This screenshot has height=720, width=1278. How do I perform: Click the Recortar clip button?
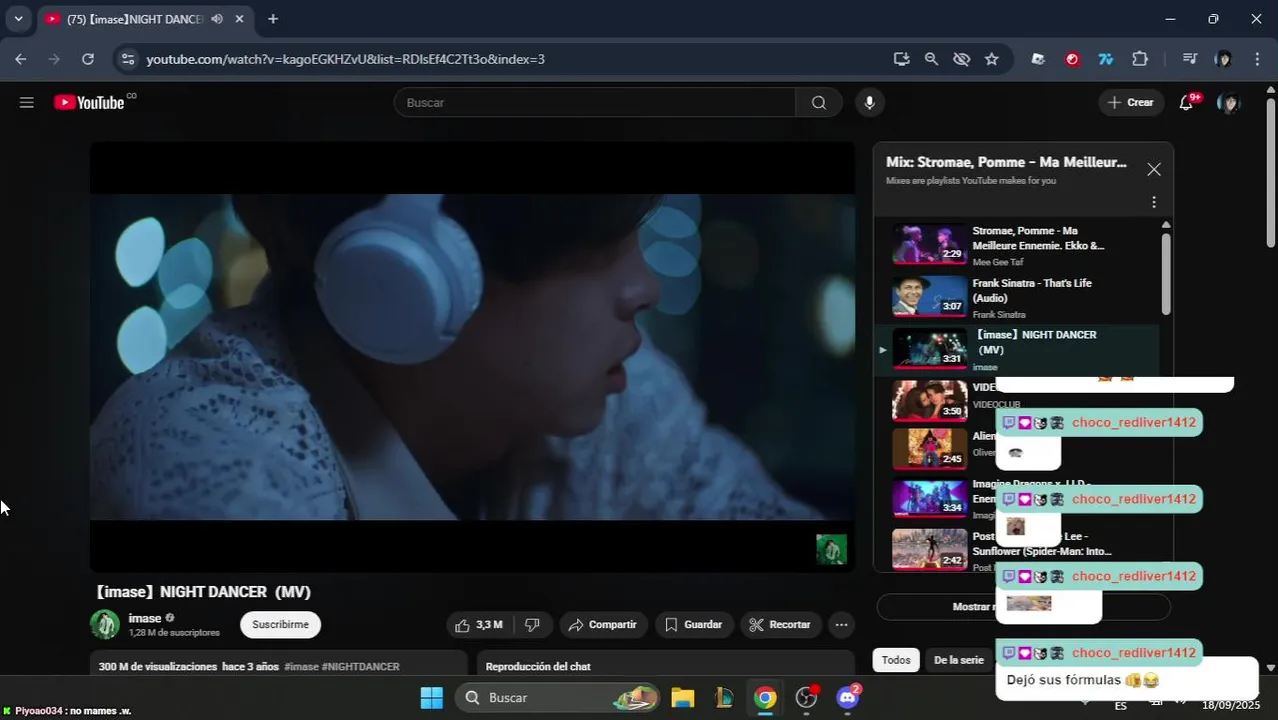781,625
